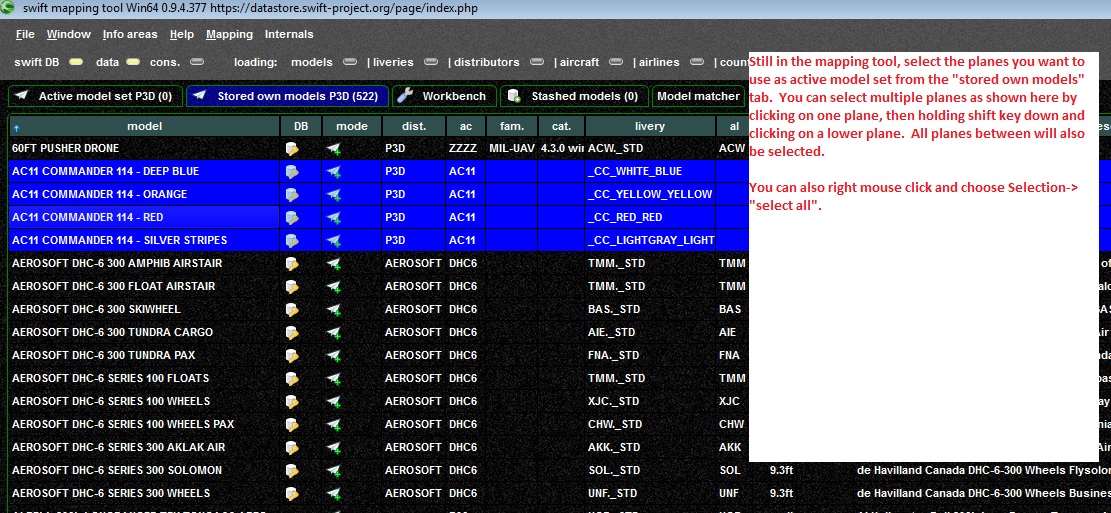Screen dimensions: 1111x513
Task: Click mode icon for AC11 COMMANDER 114 - ORANGE
Action: click(334, 194)
